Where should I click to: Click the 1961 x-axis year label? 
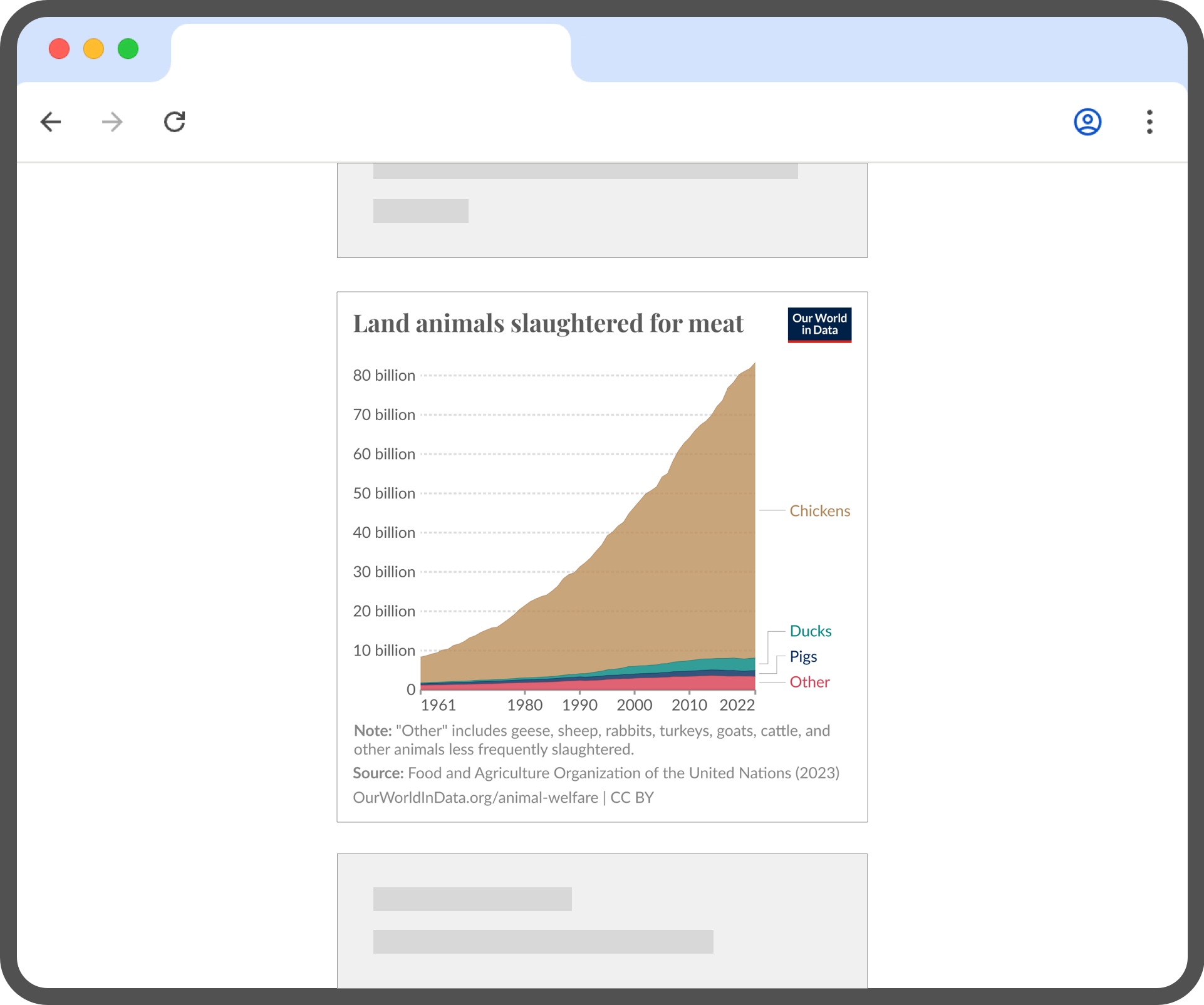438,705
